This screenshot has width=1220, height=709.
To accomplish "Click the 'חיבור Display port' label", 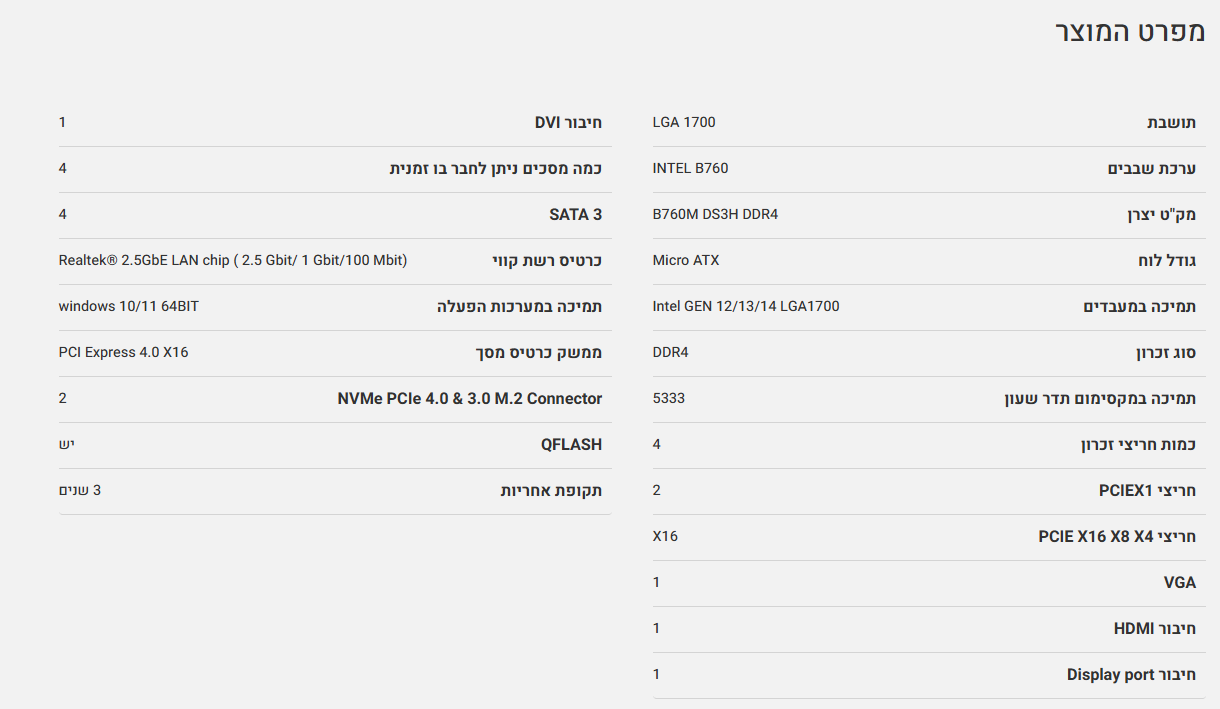I will pyautogui.click(x=1131, y=675).
